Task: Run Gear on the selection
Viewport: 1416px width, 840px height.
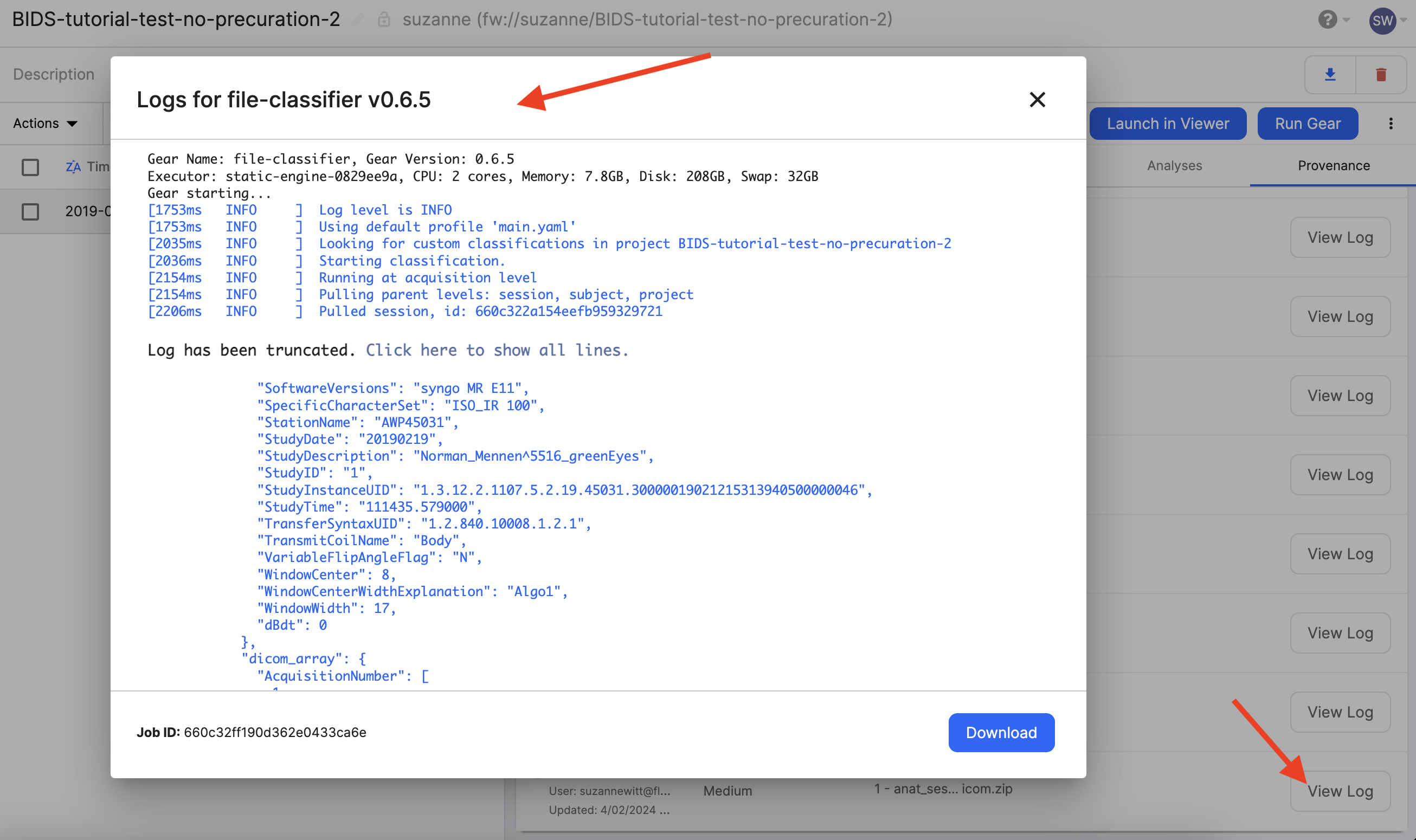Action: 1307,124
